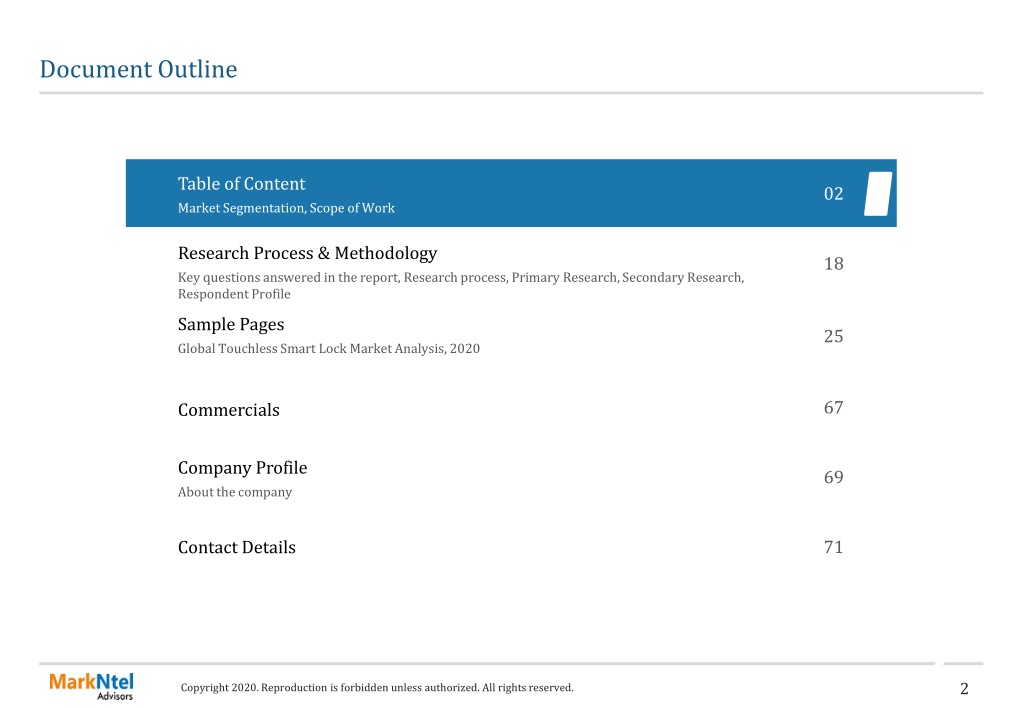Click page number 69
Image resolution: width=1023 pixels, height=708 pixels.
point(833,477)
